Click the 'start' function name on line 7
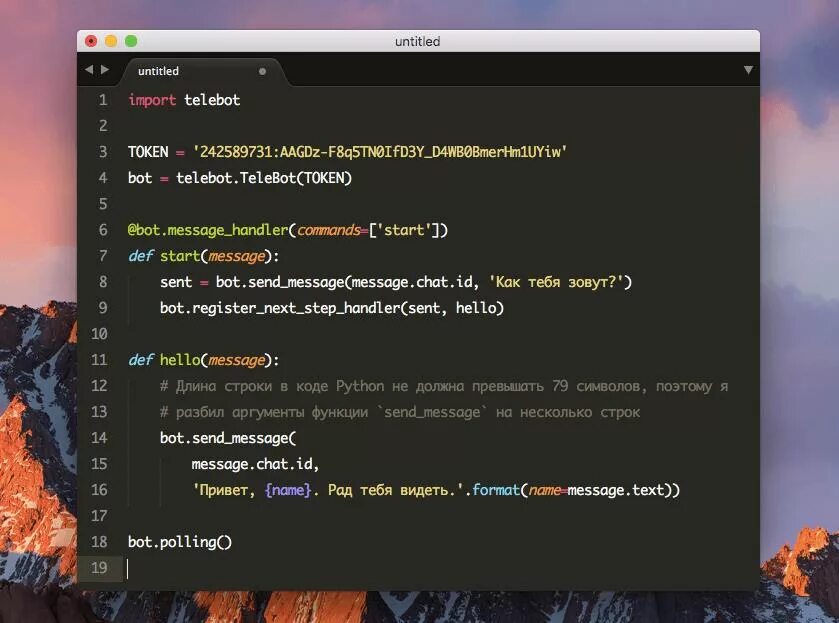 coord(180,256)
